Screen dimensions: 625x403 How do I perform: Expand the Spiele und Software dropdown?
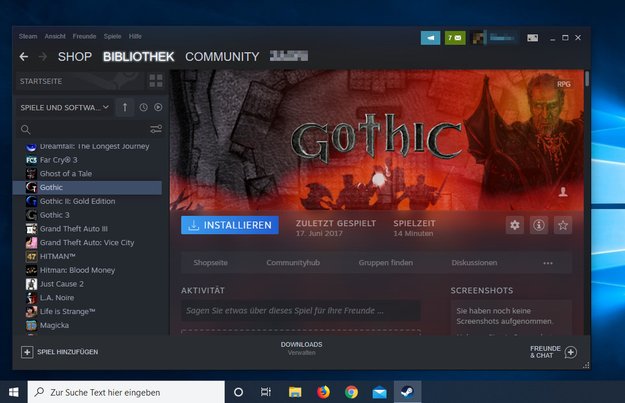coord(65,108)
